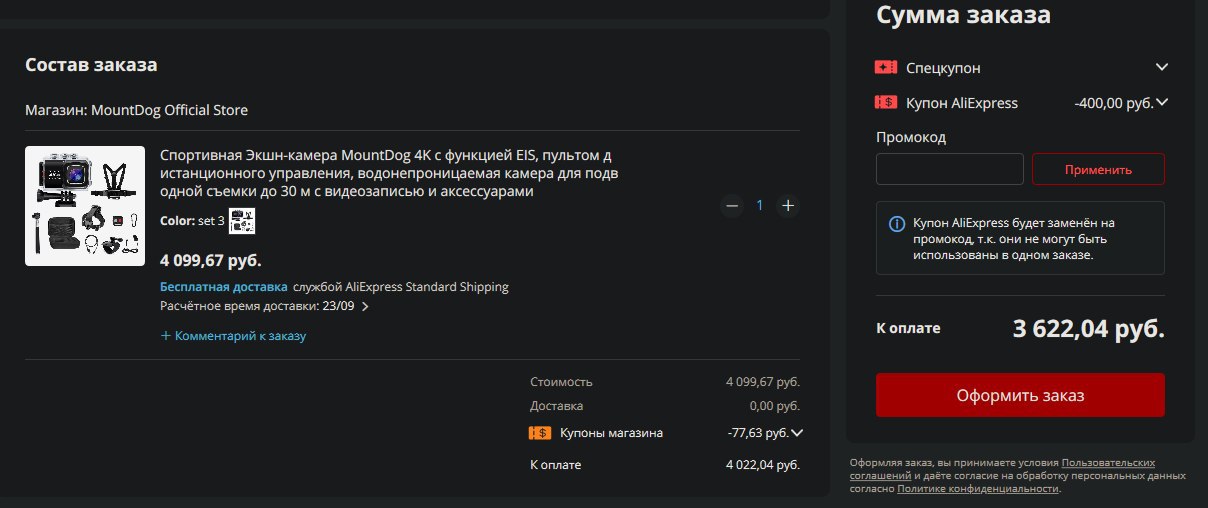Expand the Купон AliExpress -400,00 руб. dropdown

click(x=1162, y=102)
